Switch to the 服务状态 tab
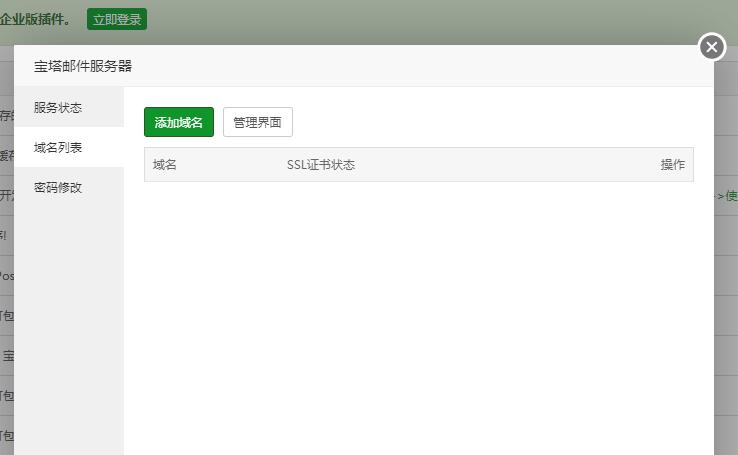Image resolution: width=738 pixels, height=455 pixels. coord(69,108)
